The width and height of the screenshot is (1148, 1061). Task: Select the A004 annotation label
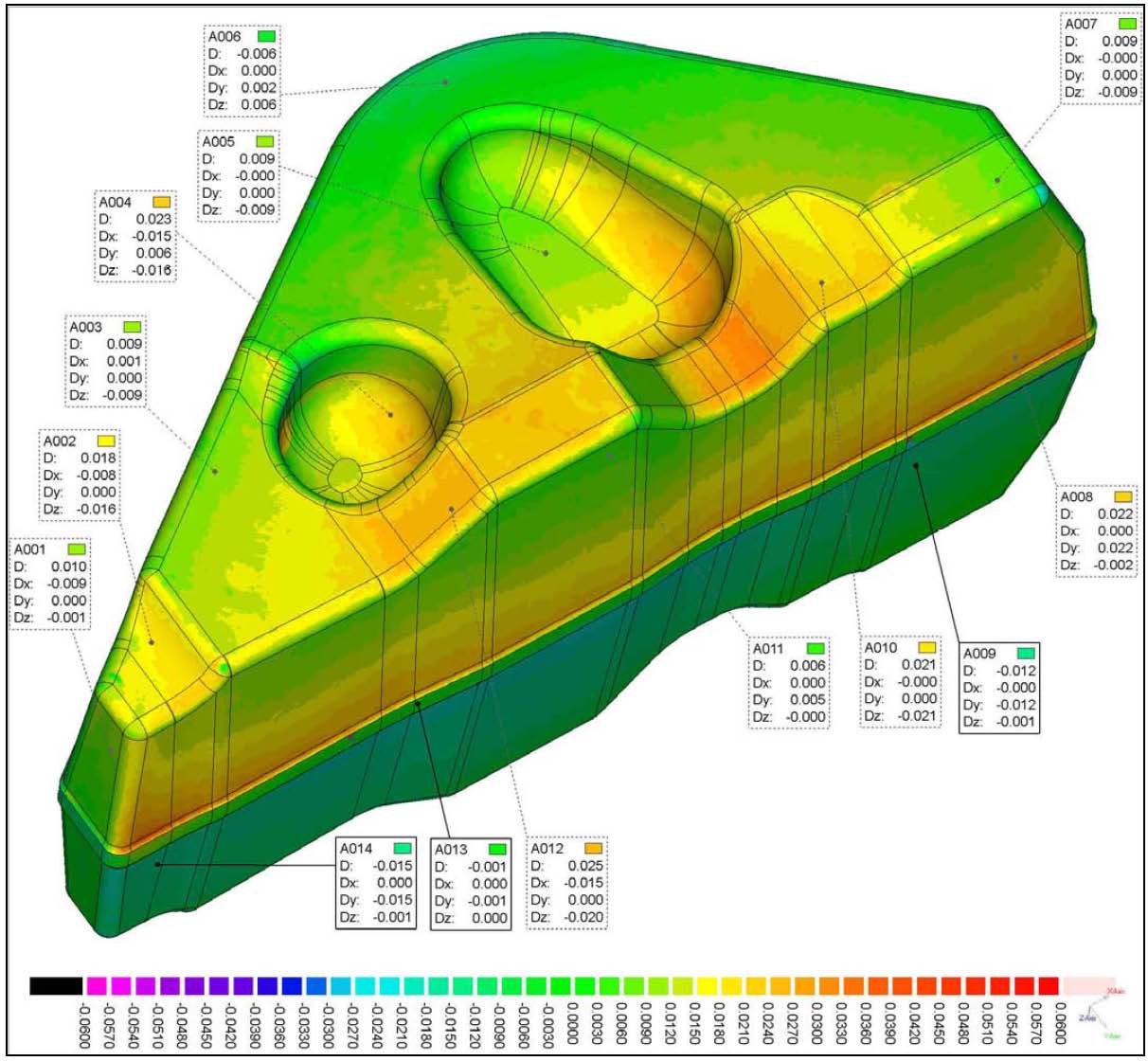tap(115, 202)
